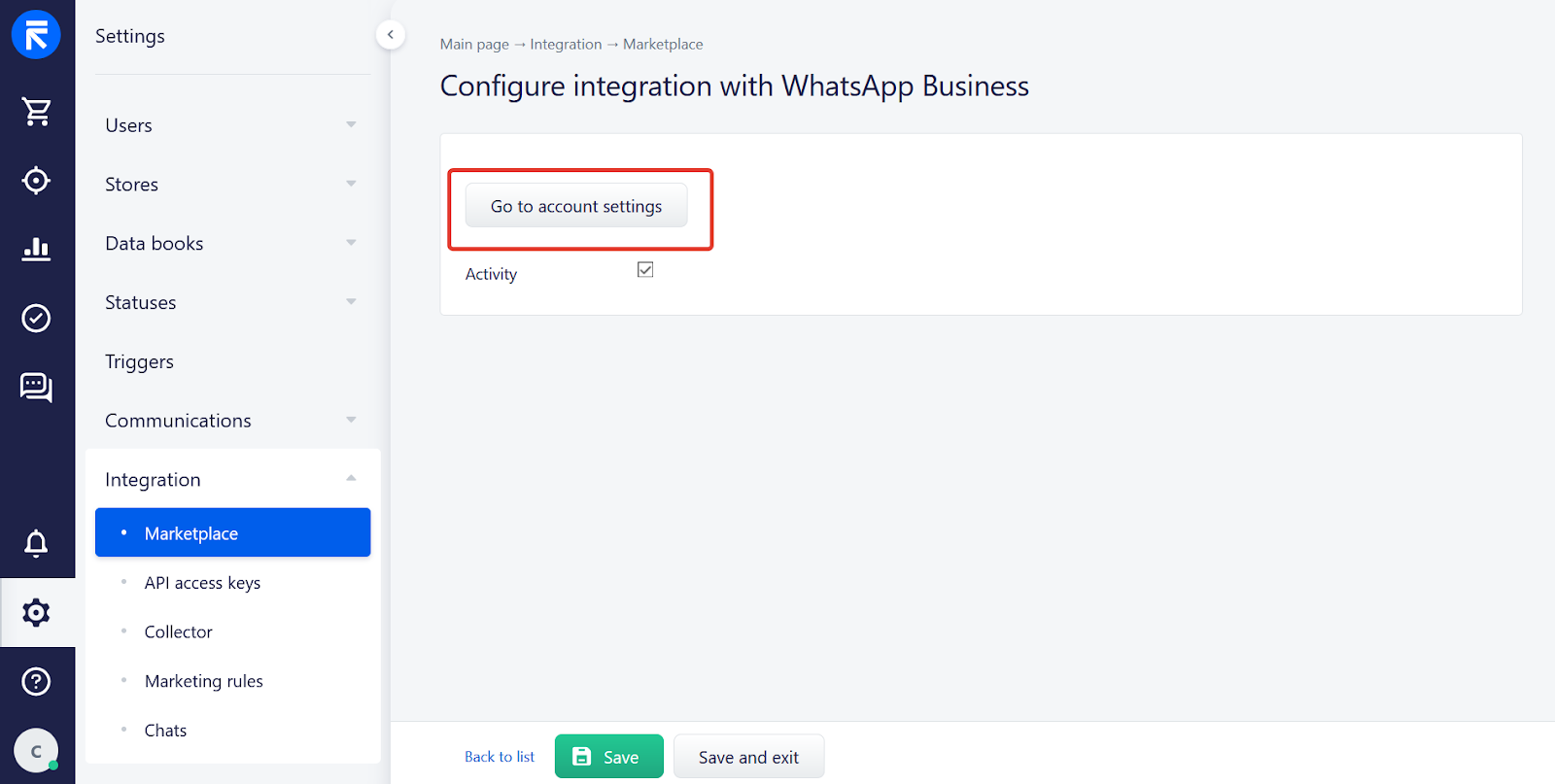Open the shopping cart orders icon
1555x784 pixels.
click(36, 112)
